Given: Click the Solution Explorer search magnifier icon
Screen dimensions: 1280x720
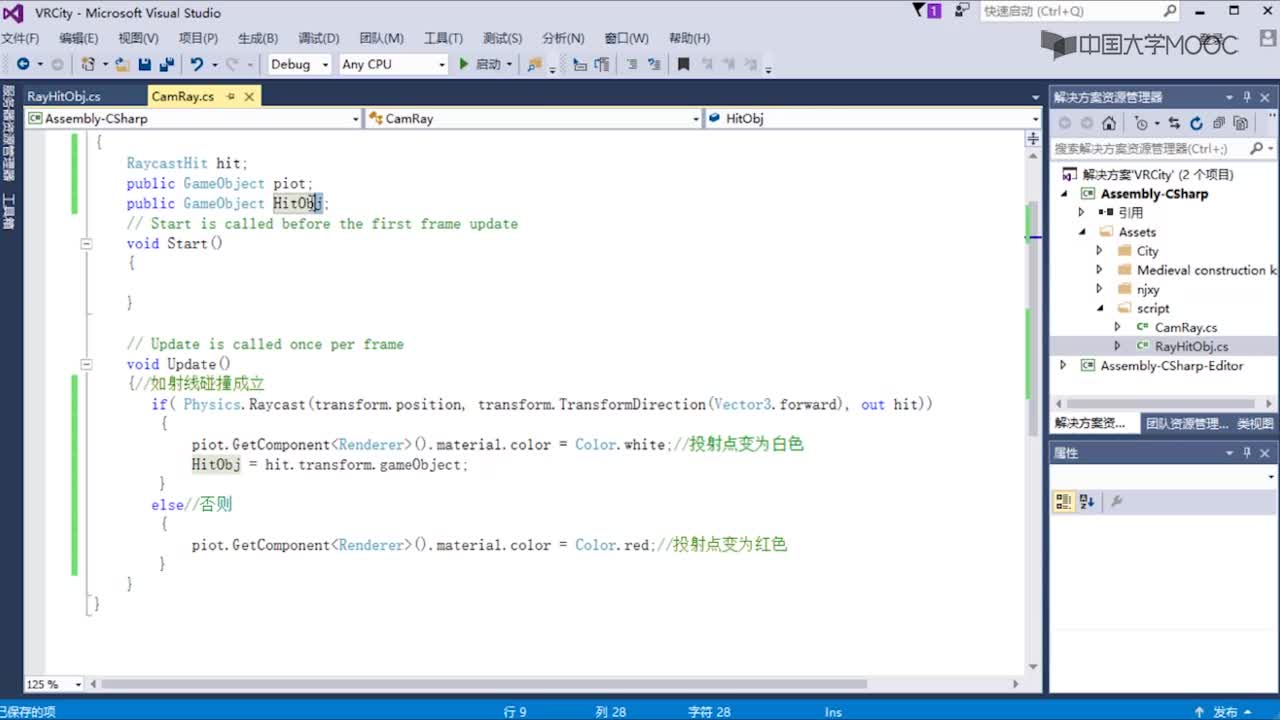Looking at the screenshot, I should [x=1257, y=148].
